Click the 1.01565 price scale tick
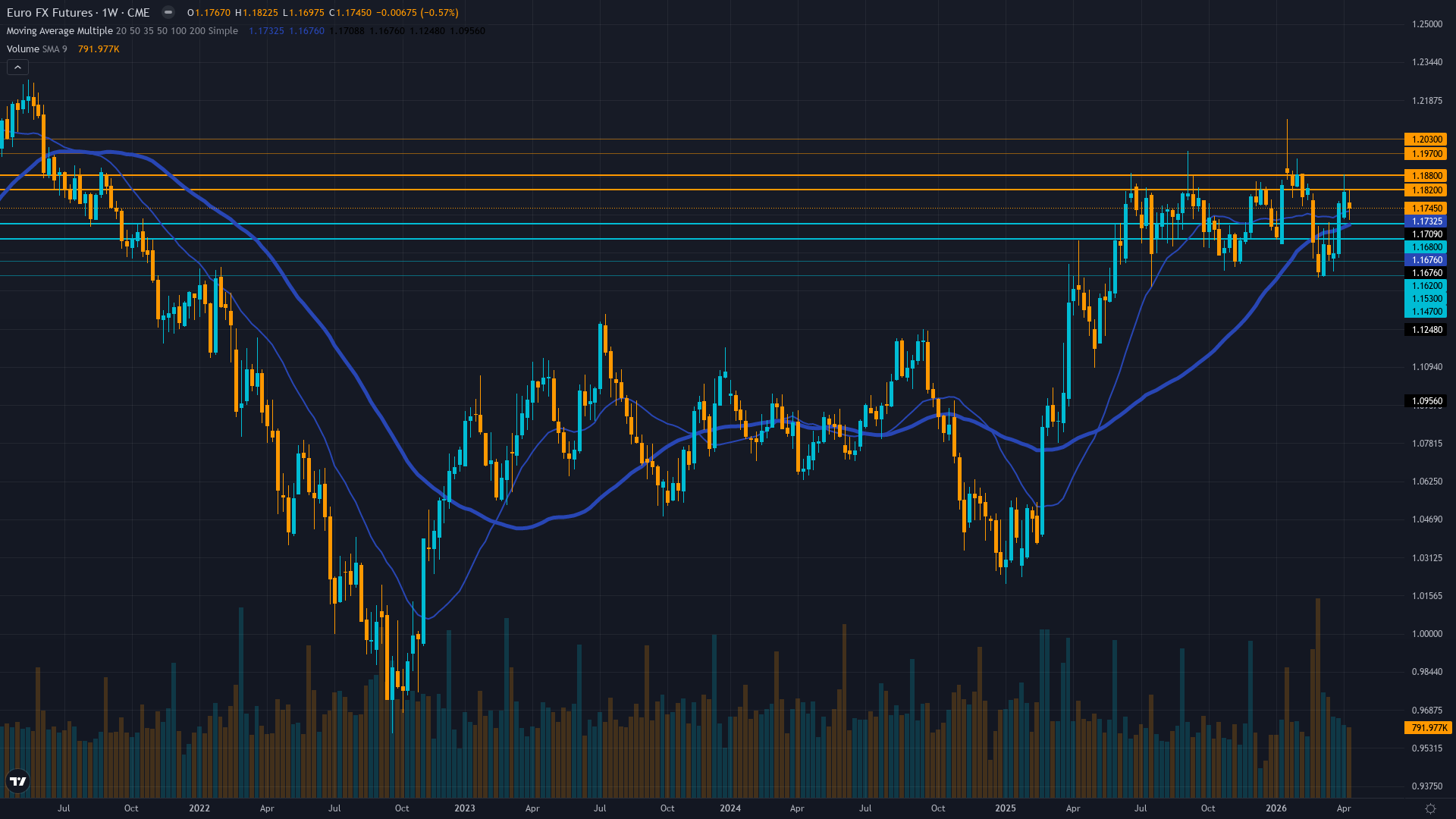Screen dimensions: 1456x819 click(x=1426, y=596)
